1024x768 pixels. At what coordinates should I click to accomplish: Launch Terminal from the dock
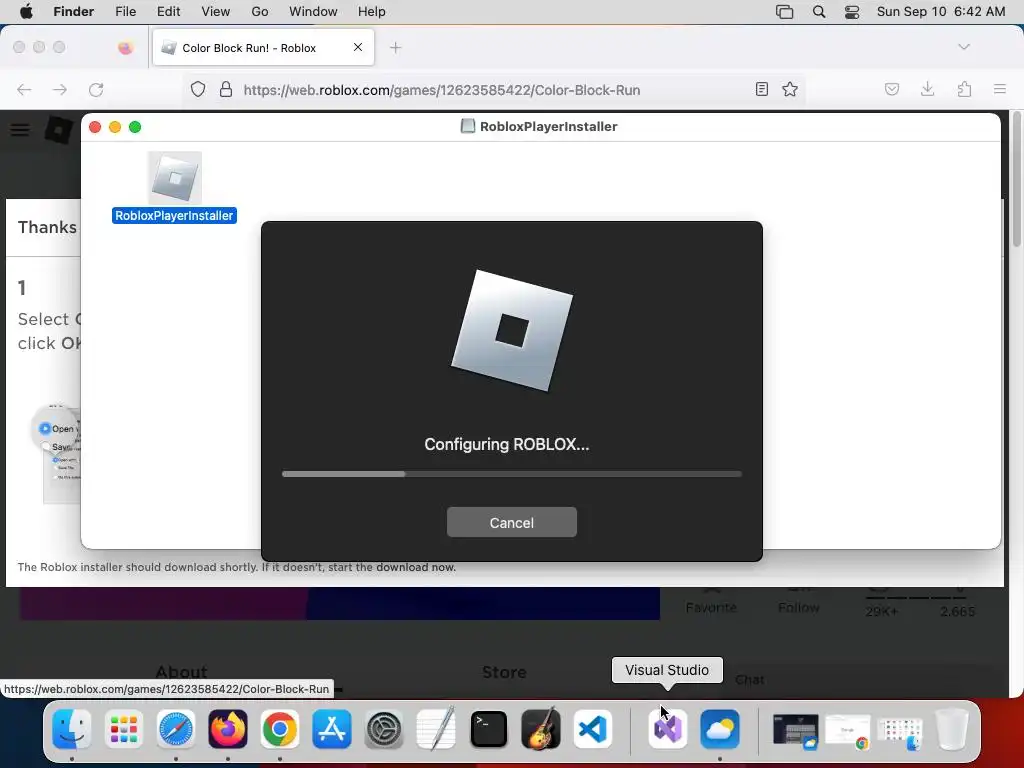click(488, 729)
